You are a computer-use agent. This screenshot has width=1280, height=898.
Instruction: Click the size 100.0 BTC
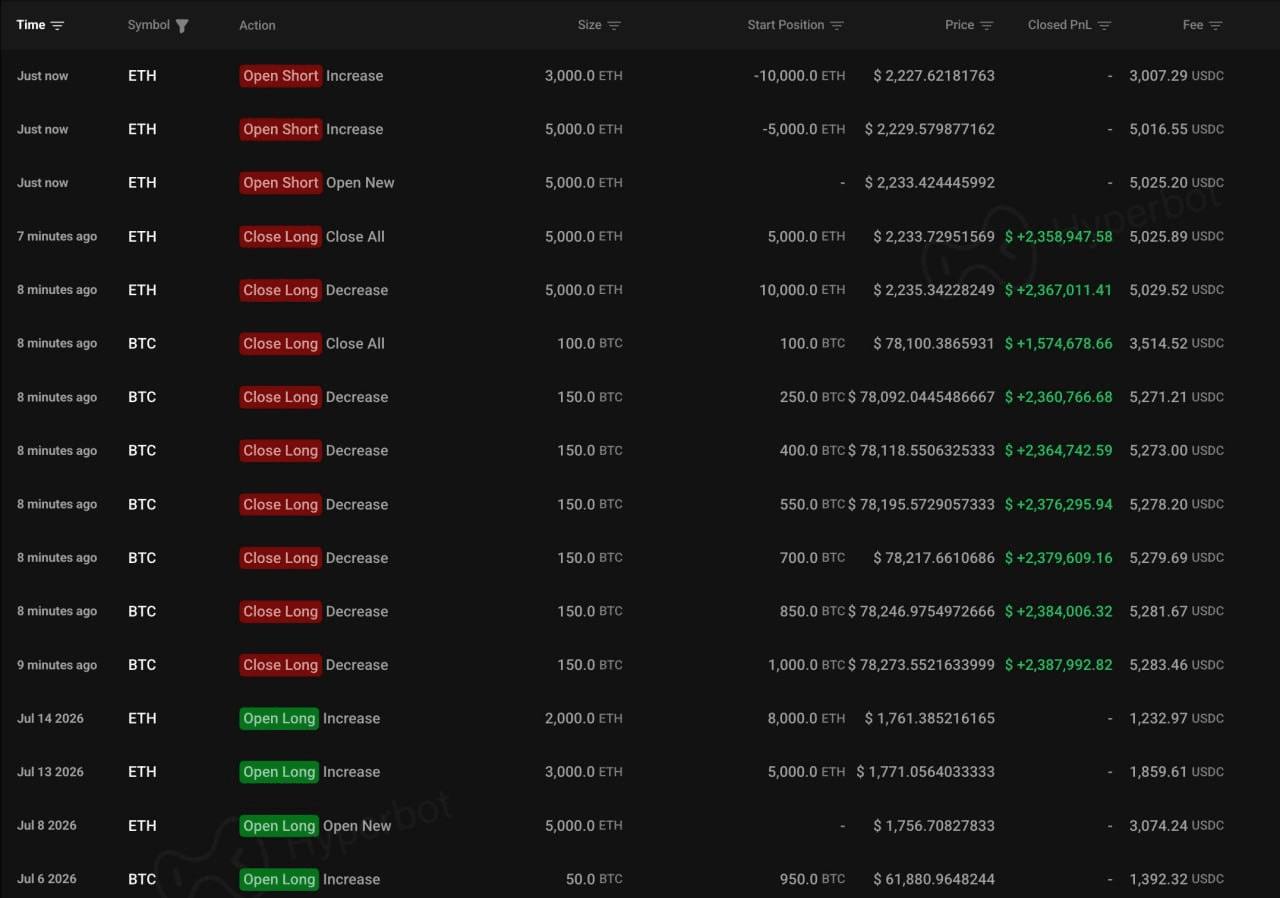[x=590, y=344]
